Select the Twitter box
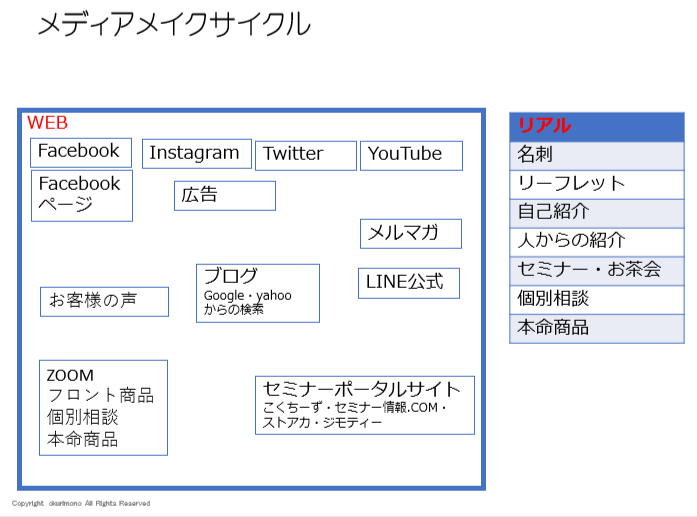This screenshot has height=517, width=697. (305, 155)
